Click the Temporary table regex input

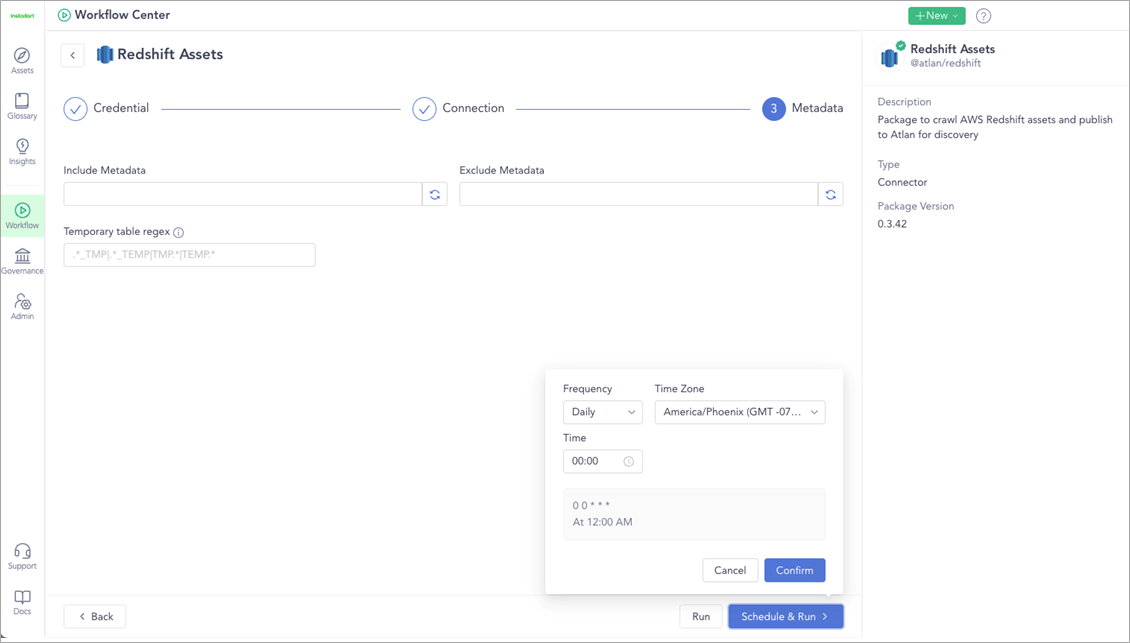(x=190, y=255)
